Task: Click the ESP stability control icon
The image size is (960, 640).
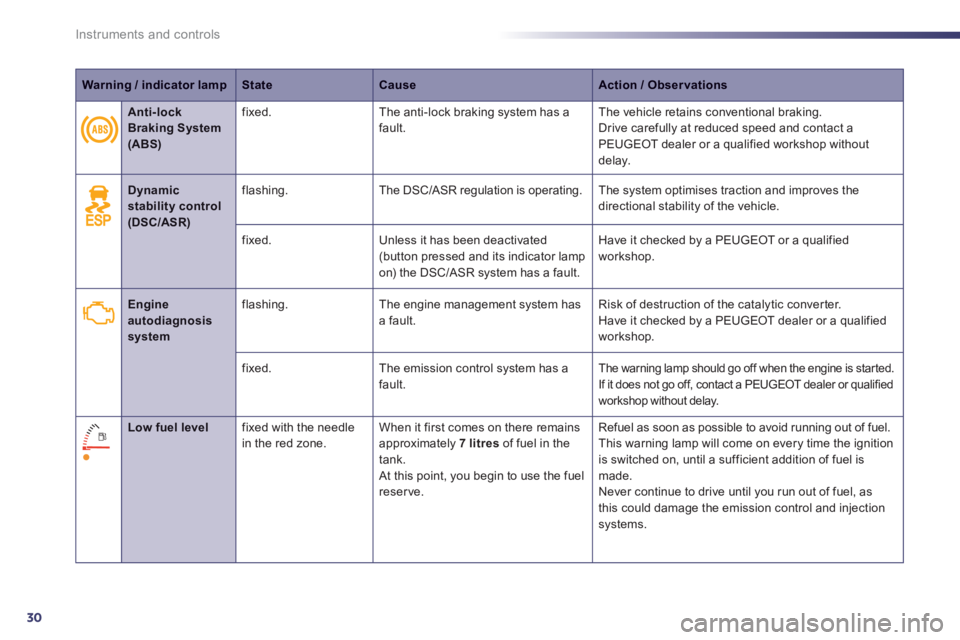Action: [99, 206]
